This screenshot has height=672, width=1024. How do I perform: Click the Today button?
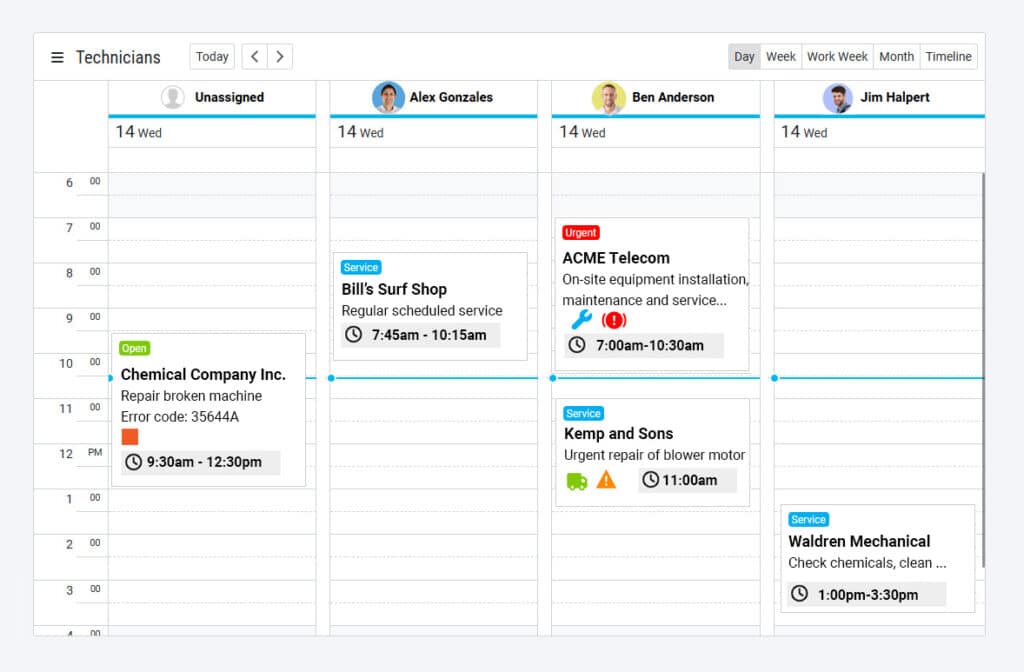click(x=211, y=56)
